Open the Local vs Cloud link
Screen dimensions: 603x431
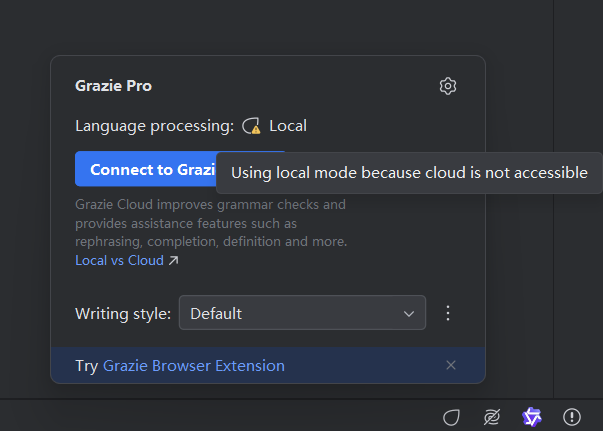tap(120, 260)
